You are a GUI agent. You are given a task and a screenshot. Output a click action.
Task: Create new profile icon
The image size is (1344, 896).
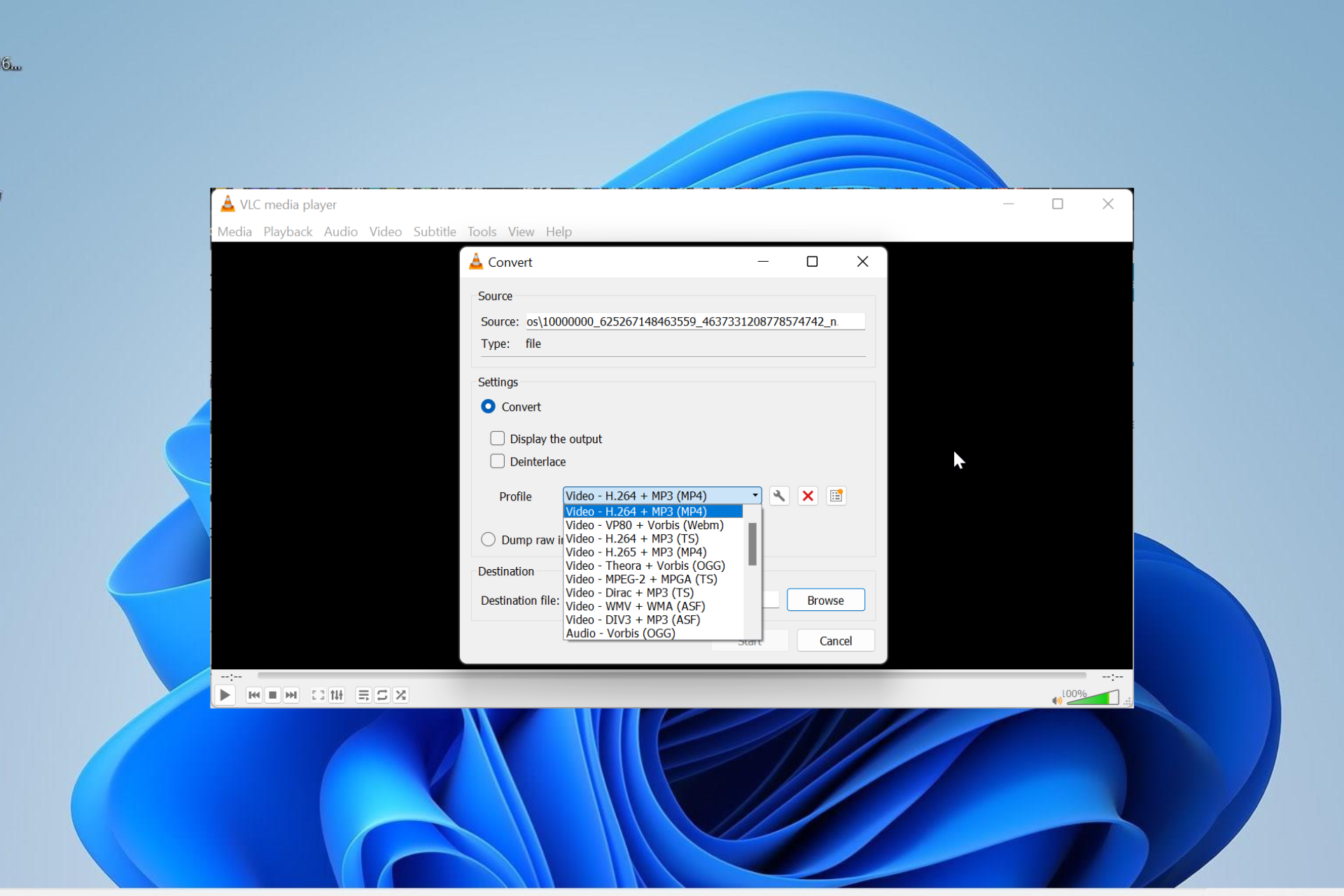point(836,496)
